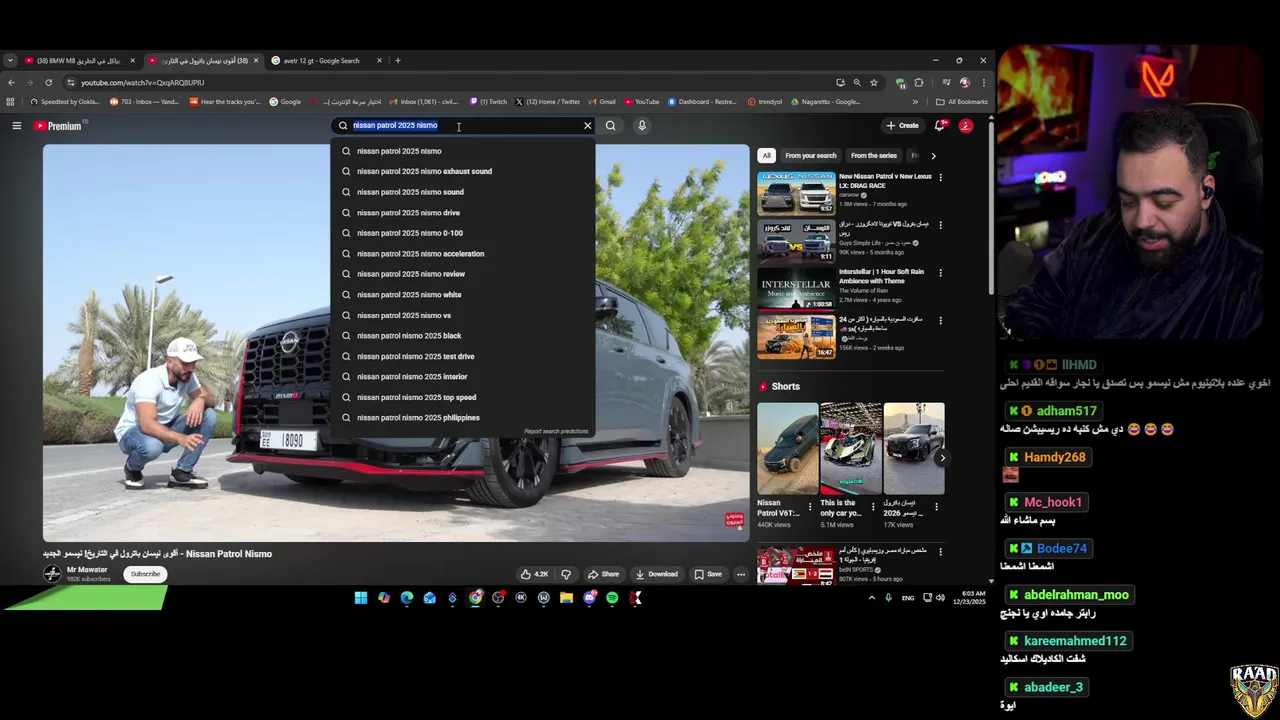Open the YouTube notifications bell

939,126
